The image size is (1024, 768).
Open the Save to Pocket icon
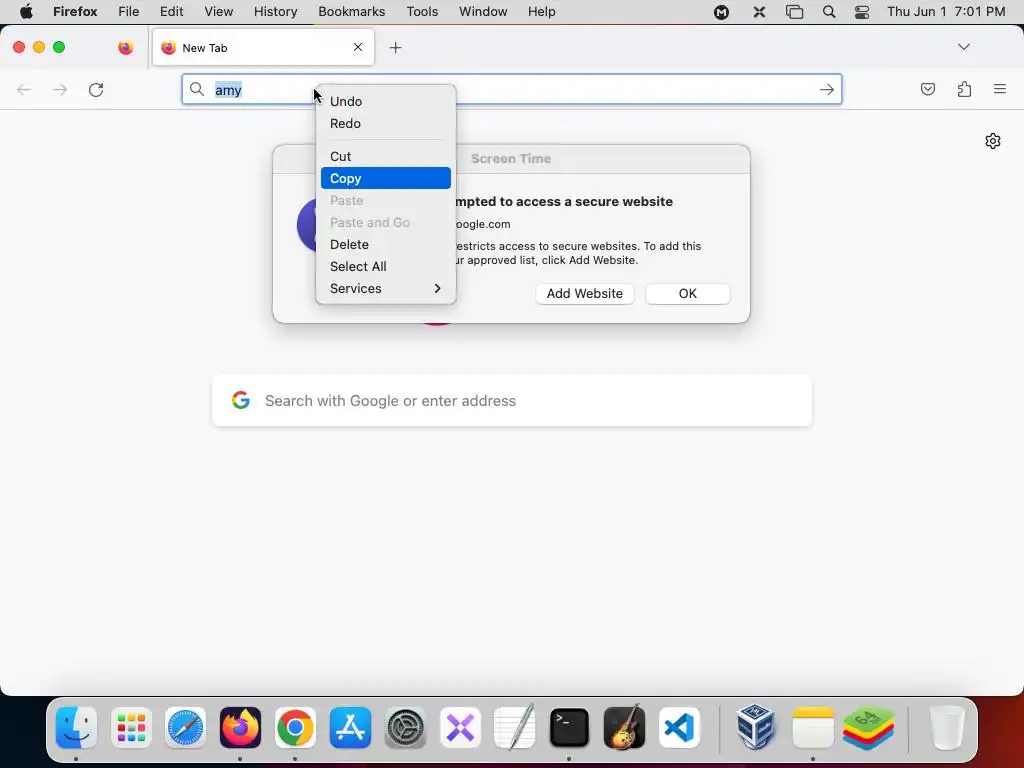[927, 89]
